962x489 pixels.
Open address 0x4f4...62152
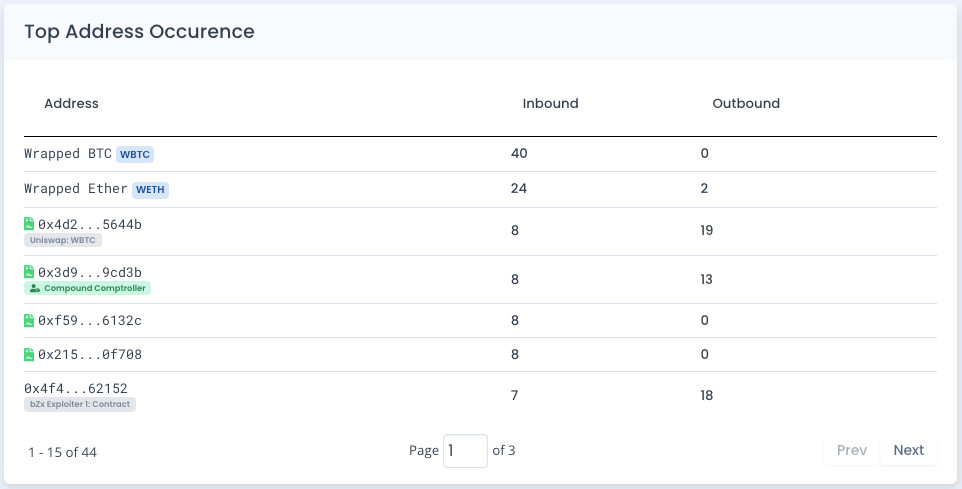(76, 388)
